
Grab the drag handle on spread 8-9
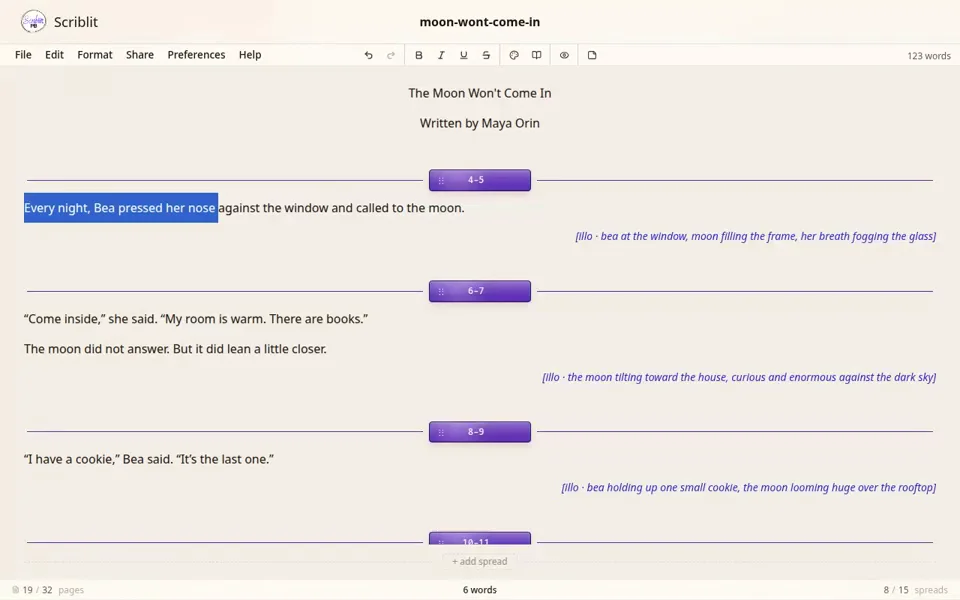tap(441, 432)
